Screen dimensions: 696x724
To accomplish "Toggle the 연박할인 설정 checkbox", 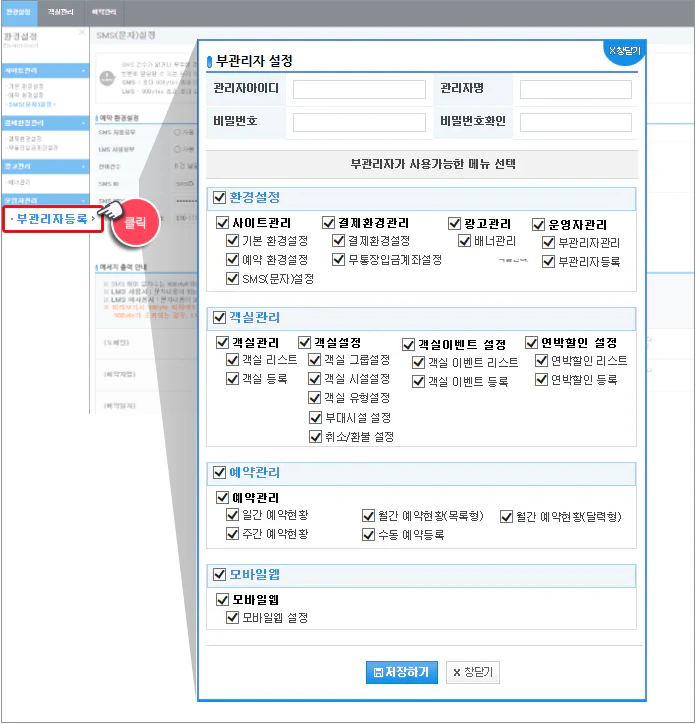I will coord(532,343).
